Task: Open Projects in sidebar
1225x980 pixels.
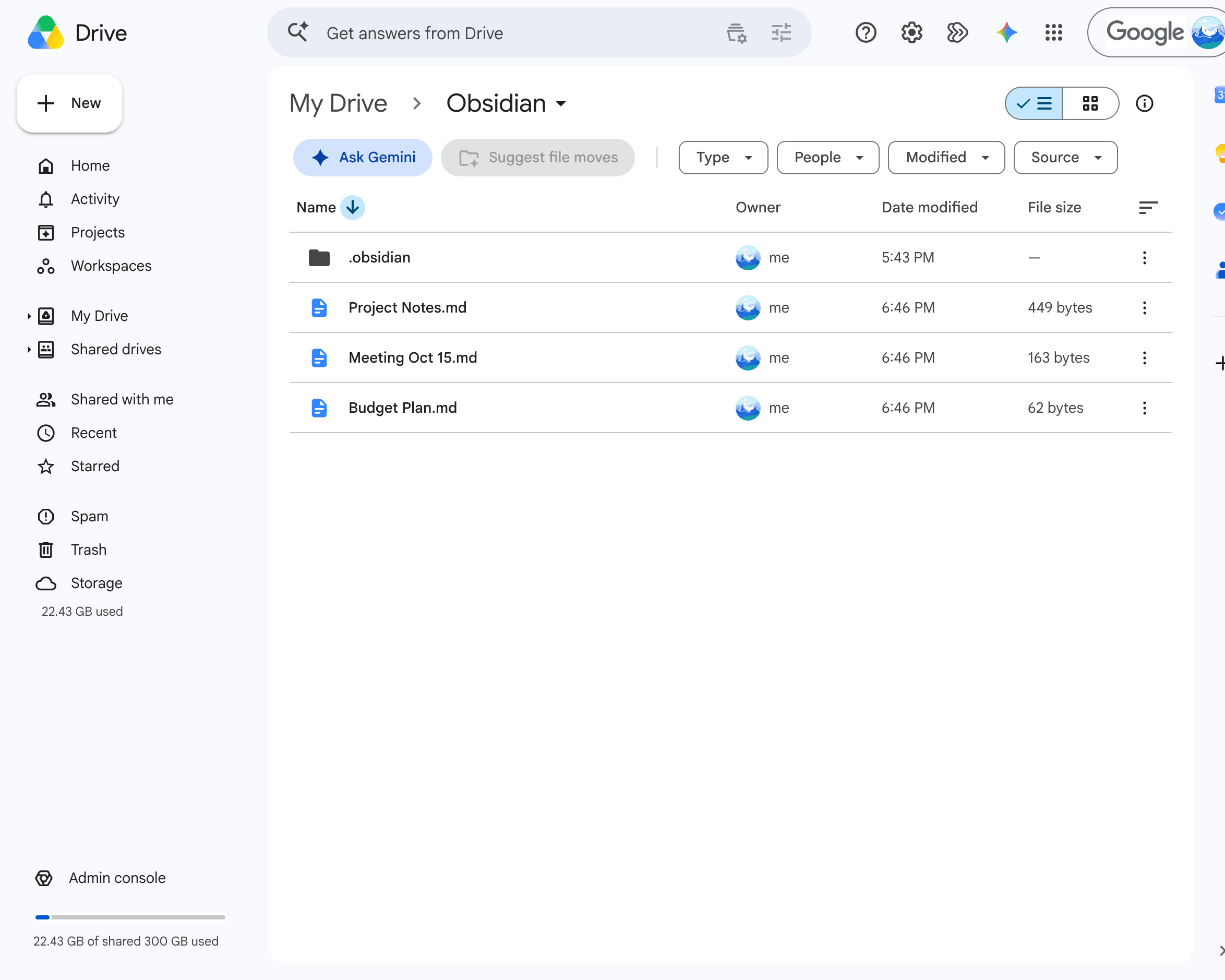Action: (x=98, y=232)
